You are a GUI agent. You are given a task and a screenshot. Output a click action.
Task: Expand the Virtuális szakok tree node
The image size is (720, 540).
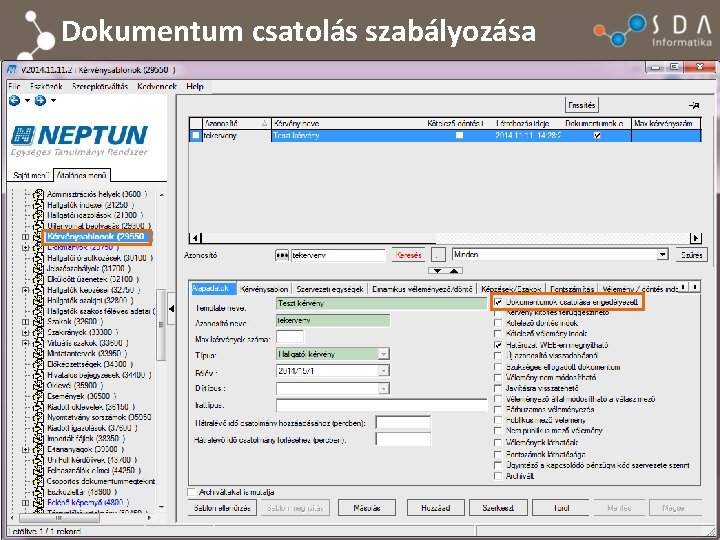(25, 343)
